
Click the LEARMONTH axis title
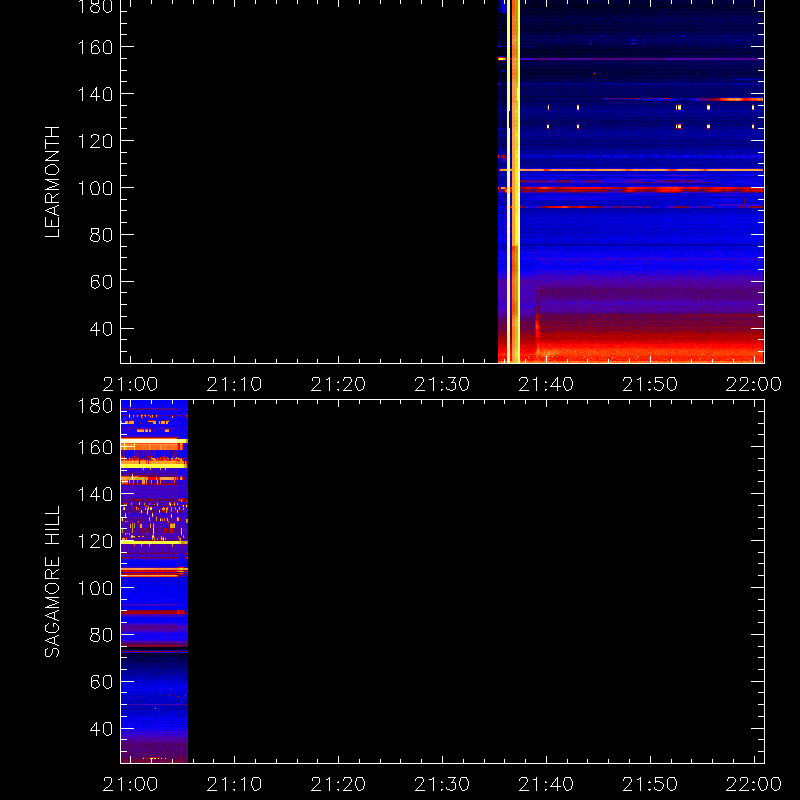52,182
